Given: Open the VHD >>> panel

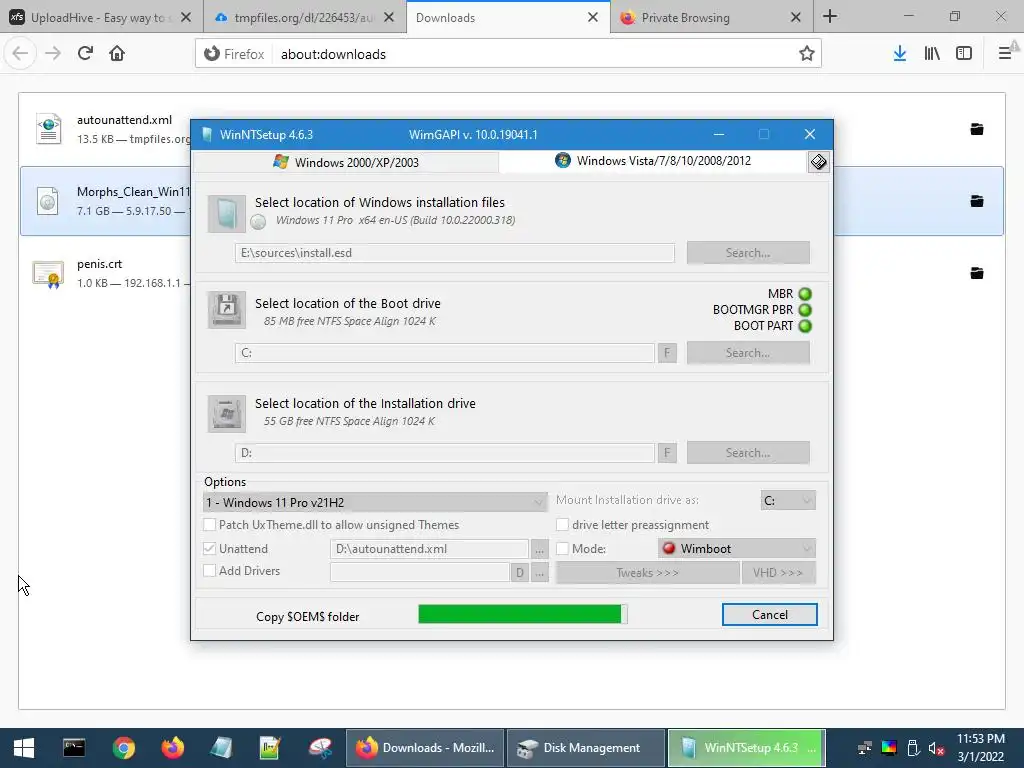Looking at the screenshot, I should (778, 573).
